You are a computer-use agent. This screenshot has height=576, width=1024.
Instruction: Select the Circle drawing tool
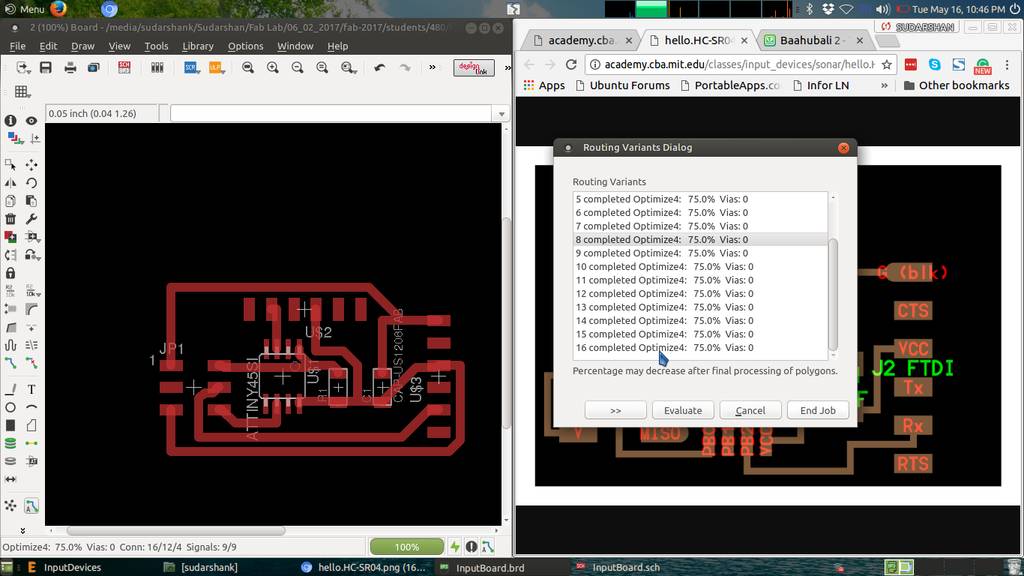click(x=10, y=408)
